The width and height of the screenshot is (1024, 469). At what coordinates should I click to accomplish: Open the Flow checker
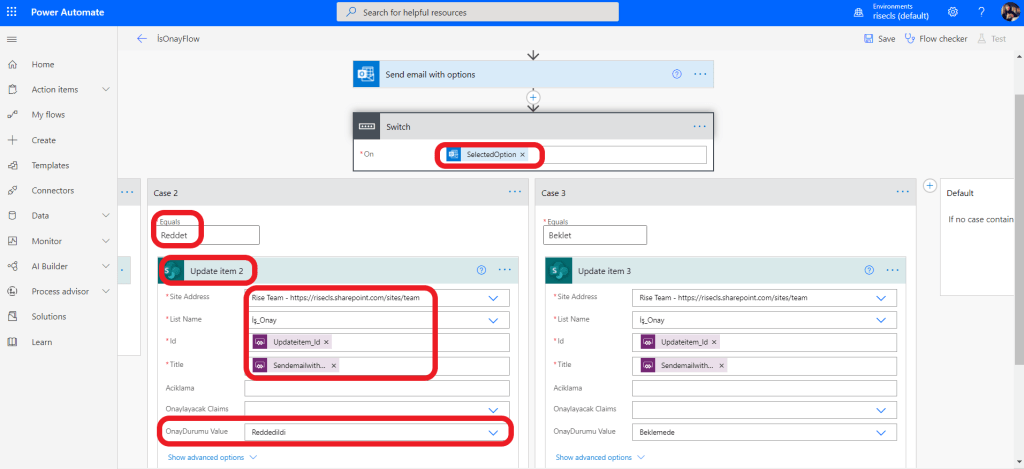tap(936, 39)
